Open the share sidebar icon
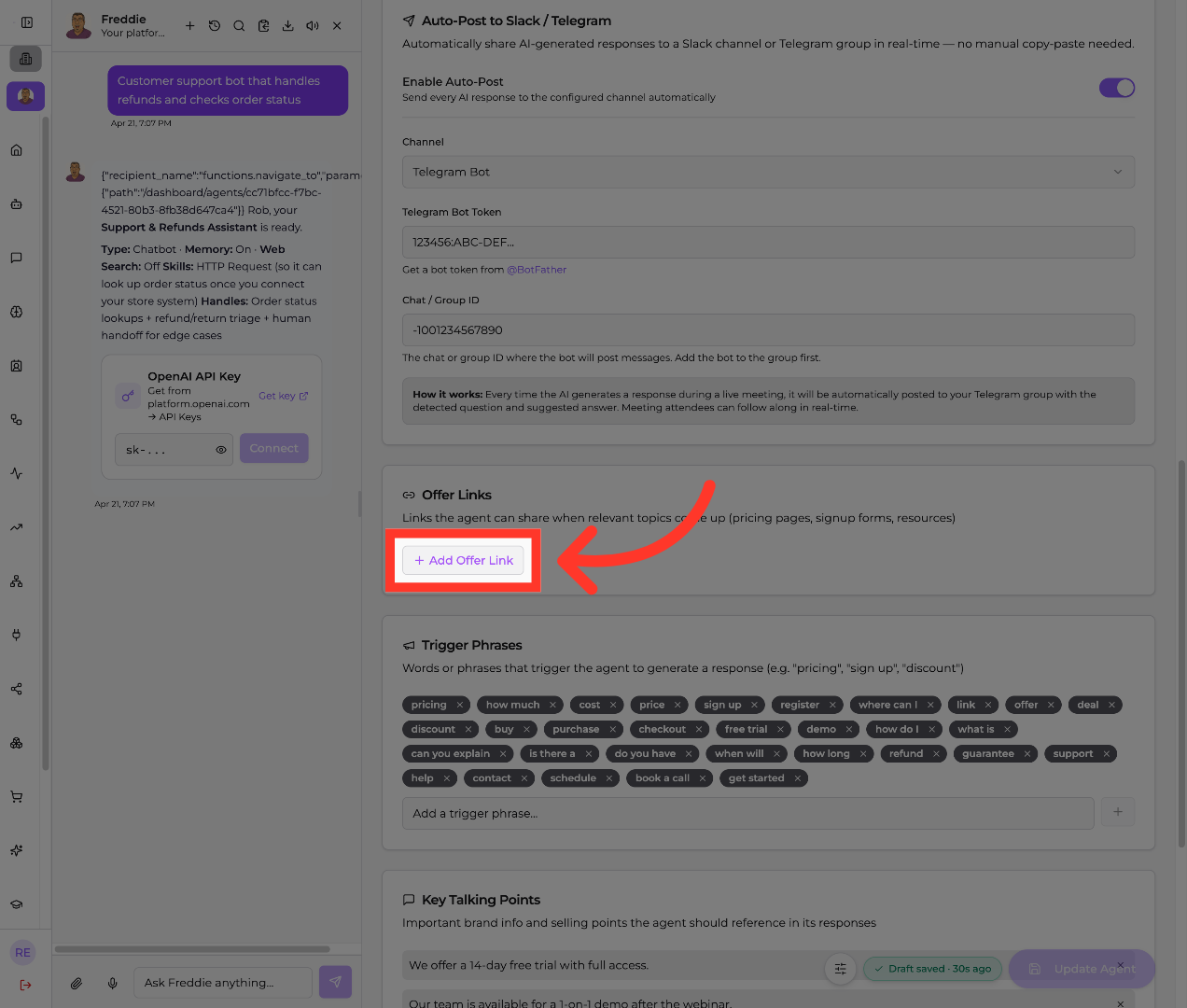The width and height of the screenshot is (1187, 1008). (x=17, y=689)
